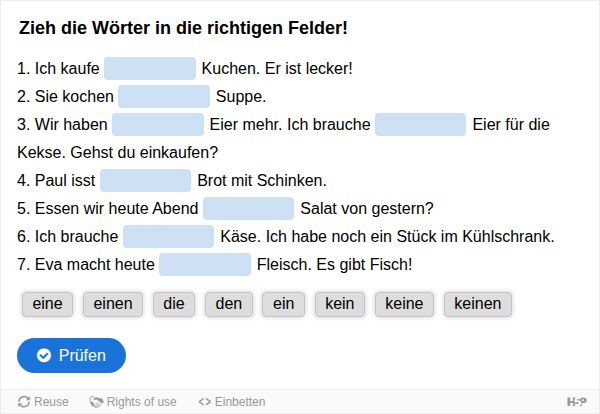Select the word tile 'kein'
This screenshot has height=414, width=600.
(340, 304)
